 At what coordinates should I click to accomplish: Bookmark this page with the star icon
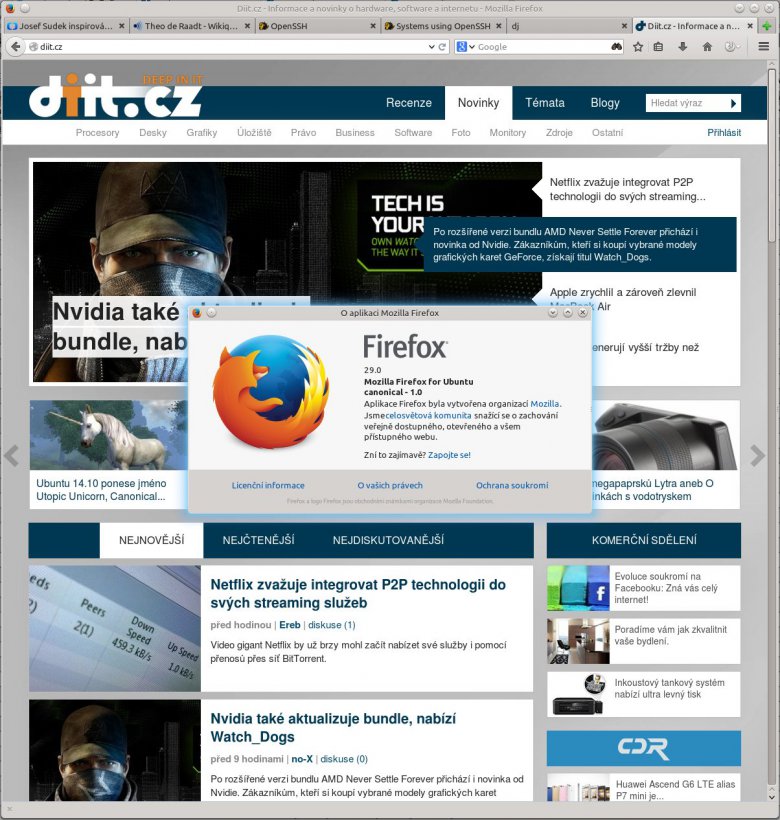tap(638, 47)
